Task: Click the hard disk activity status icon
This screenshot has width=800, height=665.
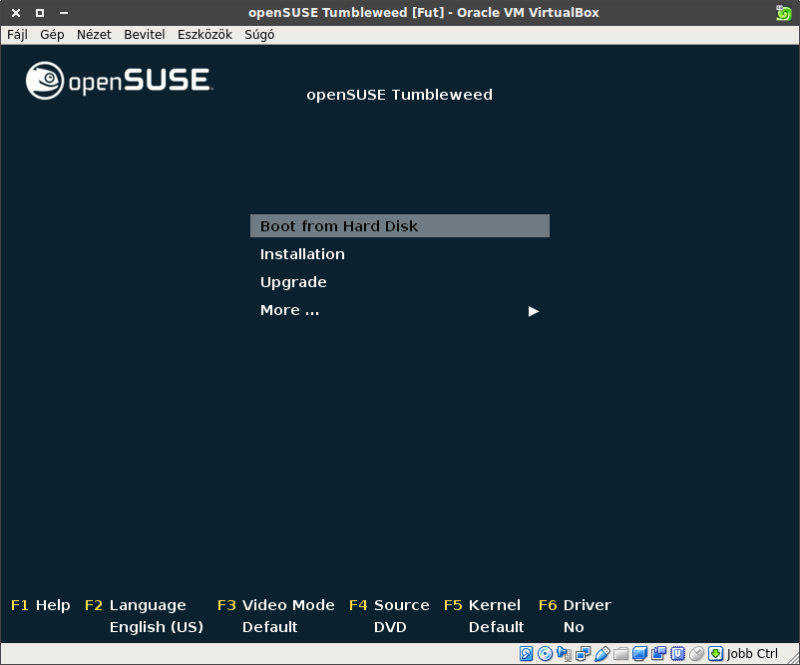Action: (526, 653)
